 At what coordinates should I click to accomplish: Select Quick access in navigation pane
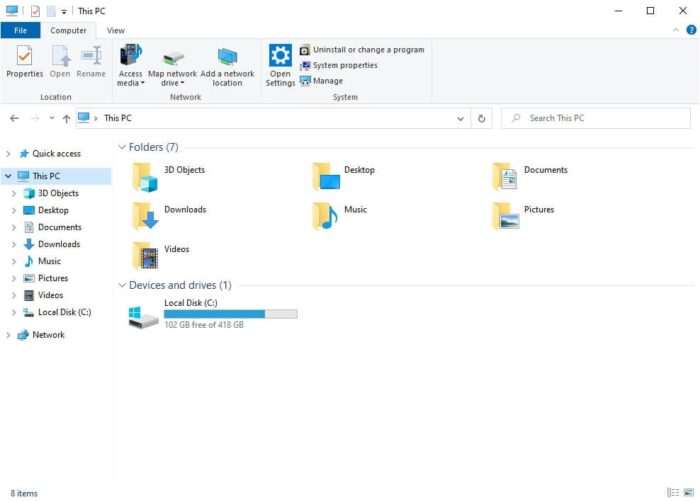(x=56, y=154)
